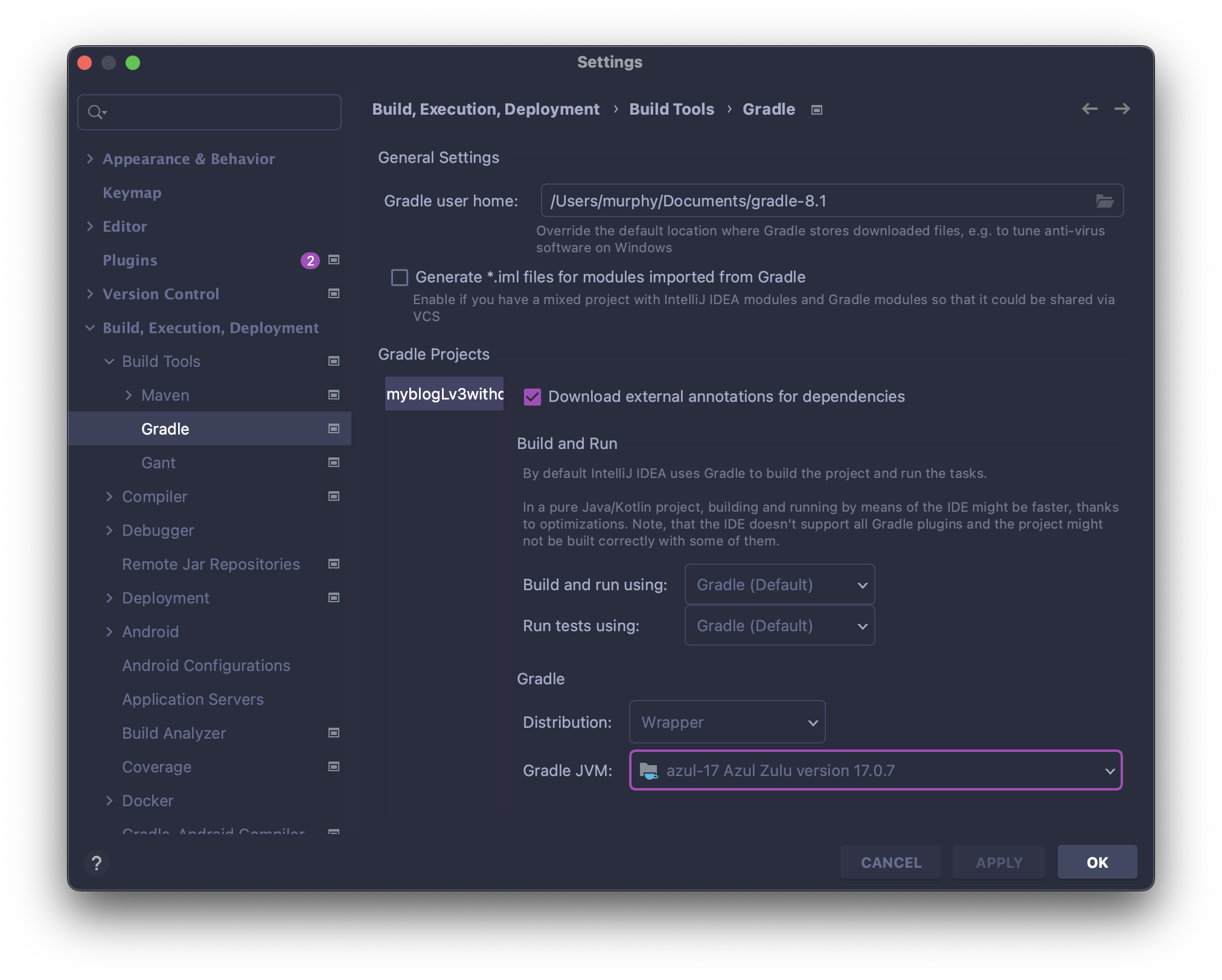The width and height of the screenshot is (1222, 980).
Task: Navigate back with left arrow
Action: tap(1089, 109)
